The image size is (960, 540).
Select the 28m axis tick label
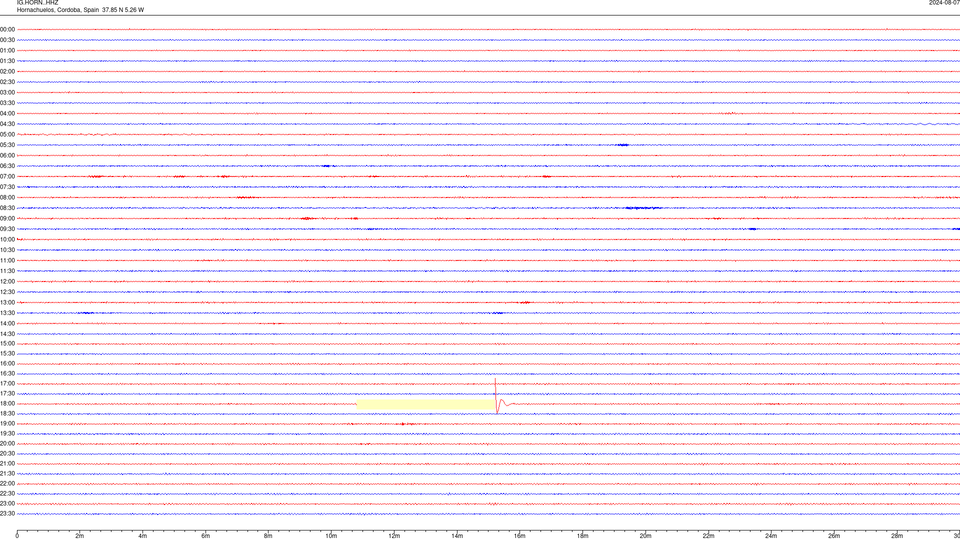point(897,536)
